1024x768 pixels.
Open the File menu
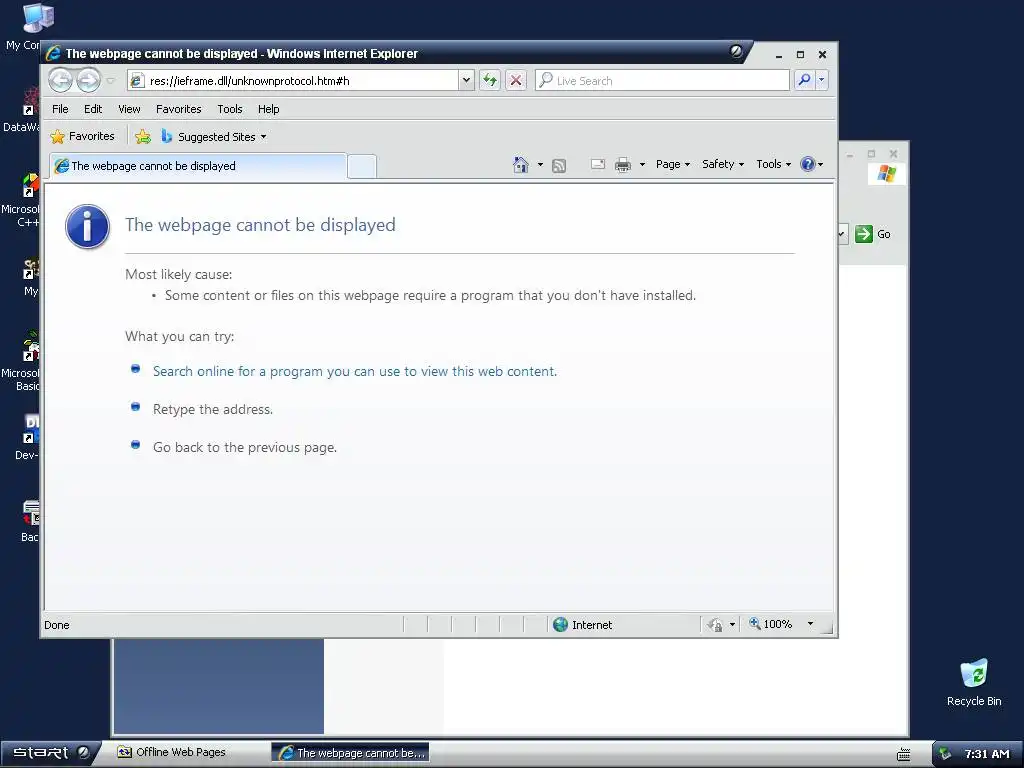click(60, 109)
